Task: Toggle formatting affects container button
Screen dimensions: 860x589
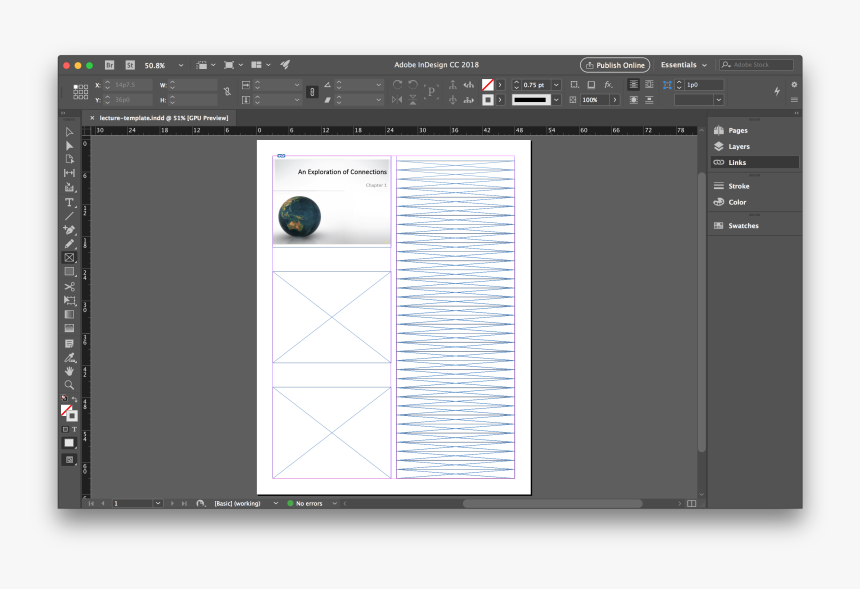Action: 65,429
